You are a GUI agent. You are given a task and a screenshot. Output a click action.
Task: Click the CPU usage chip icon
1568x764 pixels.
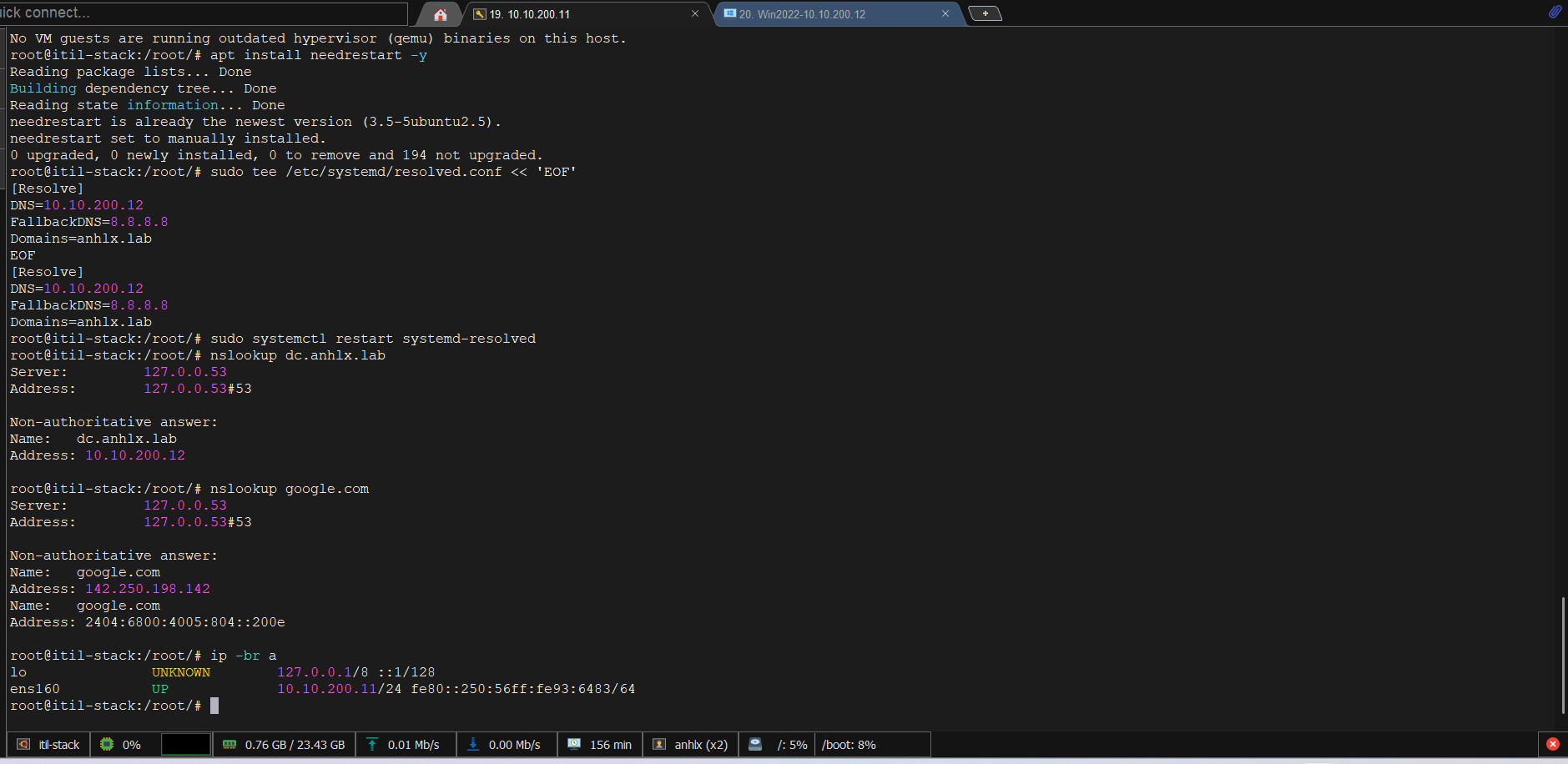[x=107, y=744]
